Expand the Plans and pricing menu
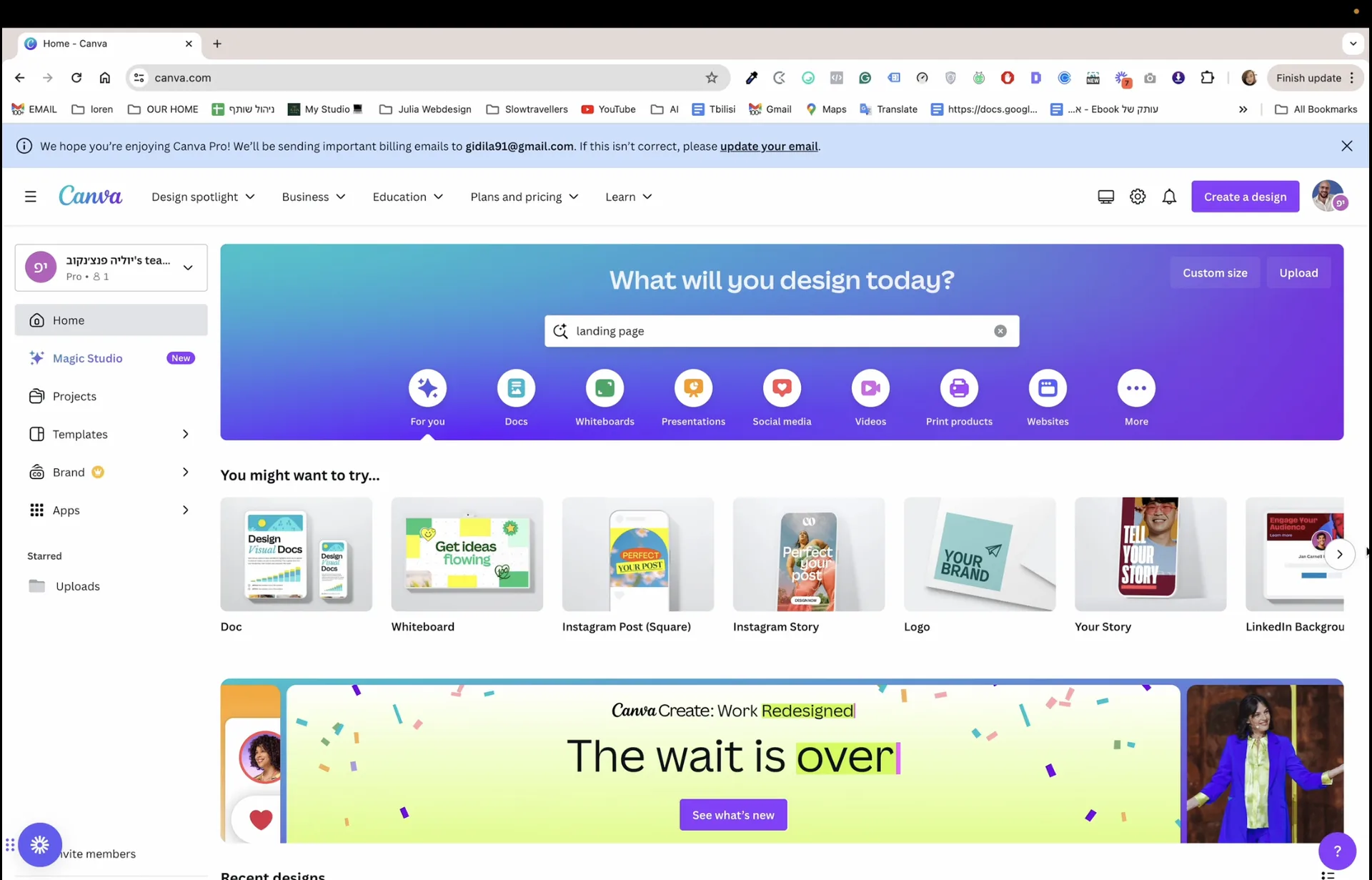The image size is (1372, 880). (x=525, y=197)
